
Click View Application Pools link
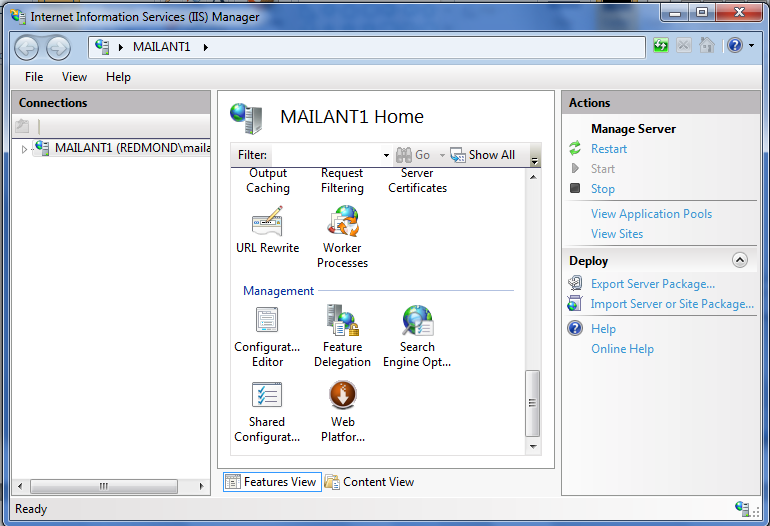pos(651,214)
